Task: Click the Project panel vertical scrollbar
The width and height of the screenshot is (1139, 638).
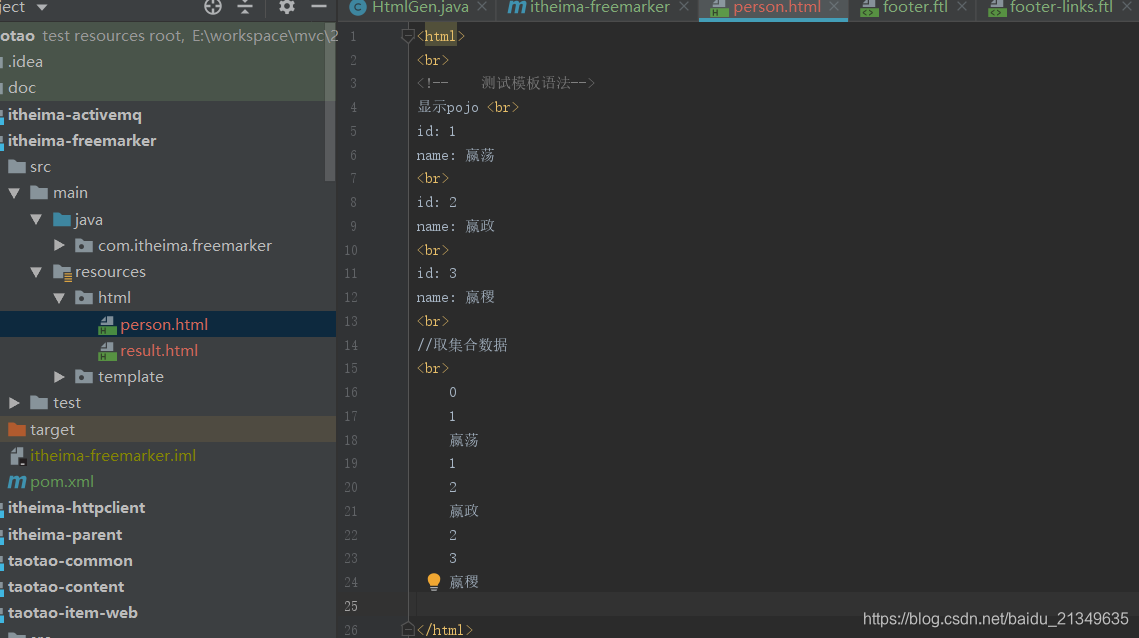Action: [330, 102]
